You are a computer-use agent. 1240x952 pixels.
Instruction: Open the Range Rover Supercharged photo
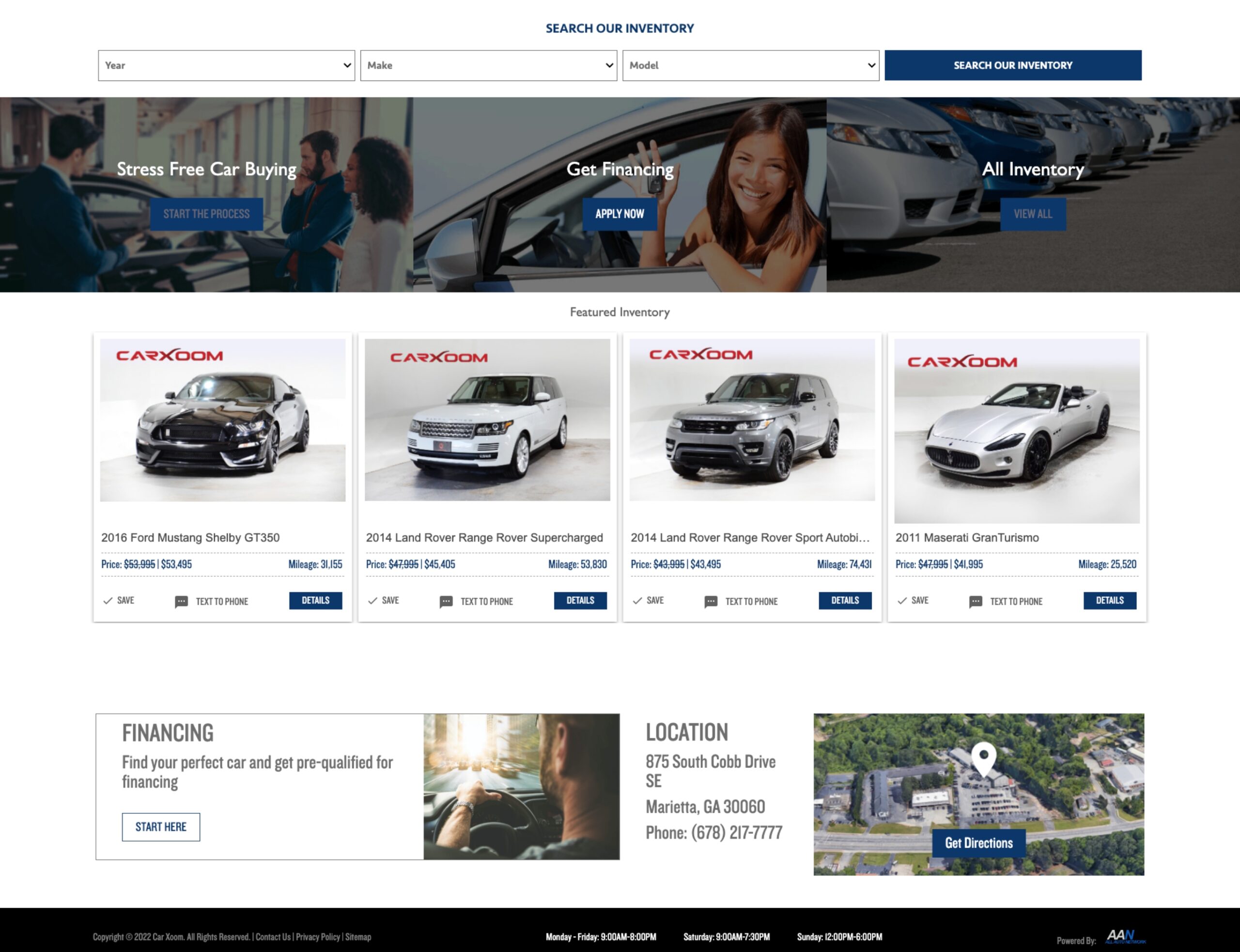coord(487,420)
